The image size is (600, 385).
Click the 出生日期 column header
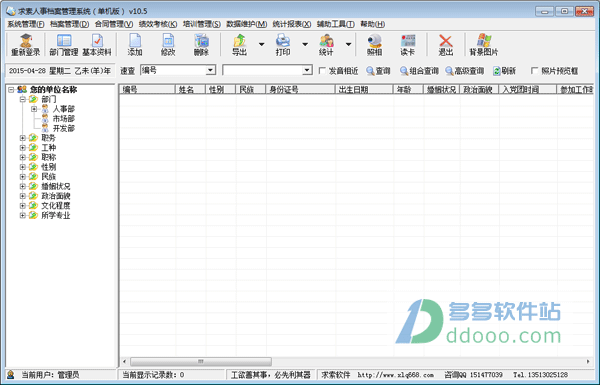[x=364, y=90]
